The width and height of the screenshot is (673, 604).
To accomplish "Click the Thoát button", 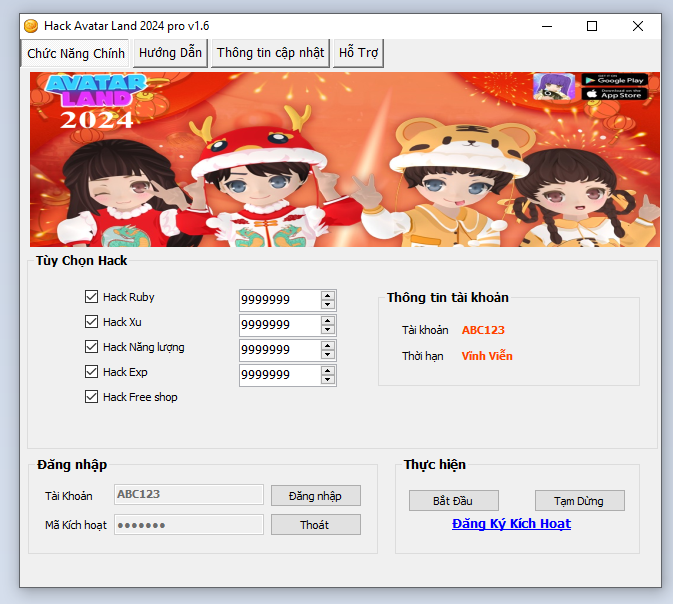I will click(315, 525).
